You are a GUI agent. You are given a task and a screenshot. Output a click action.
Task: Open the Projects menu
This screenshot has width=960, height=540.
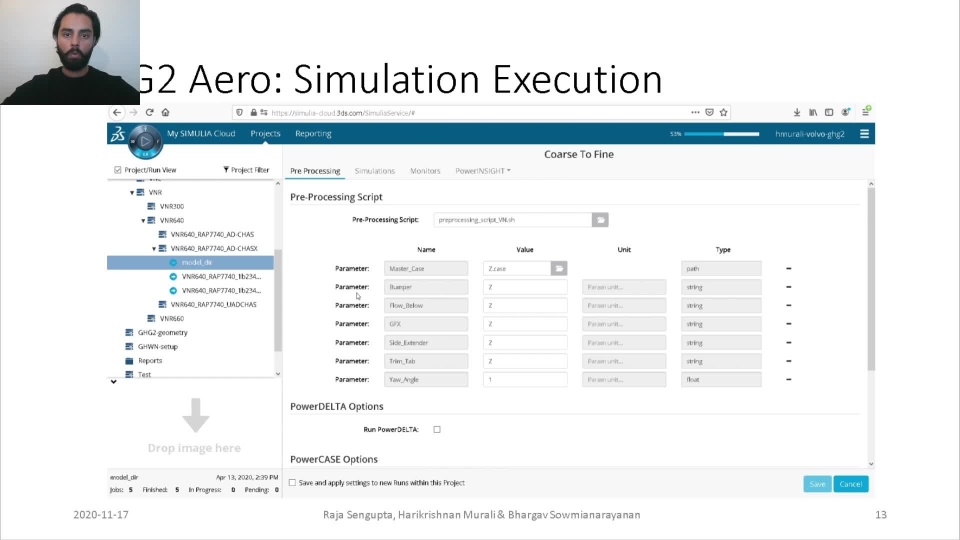tap(265, 133)
